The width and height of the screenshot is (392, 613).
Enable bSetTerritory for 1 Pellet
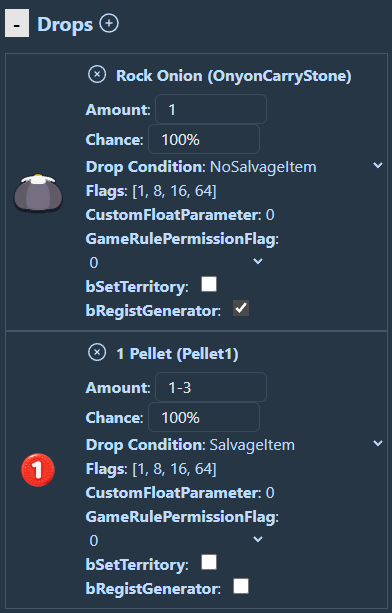(209, 562)
